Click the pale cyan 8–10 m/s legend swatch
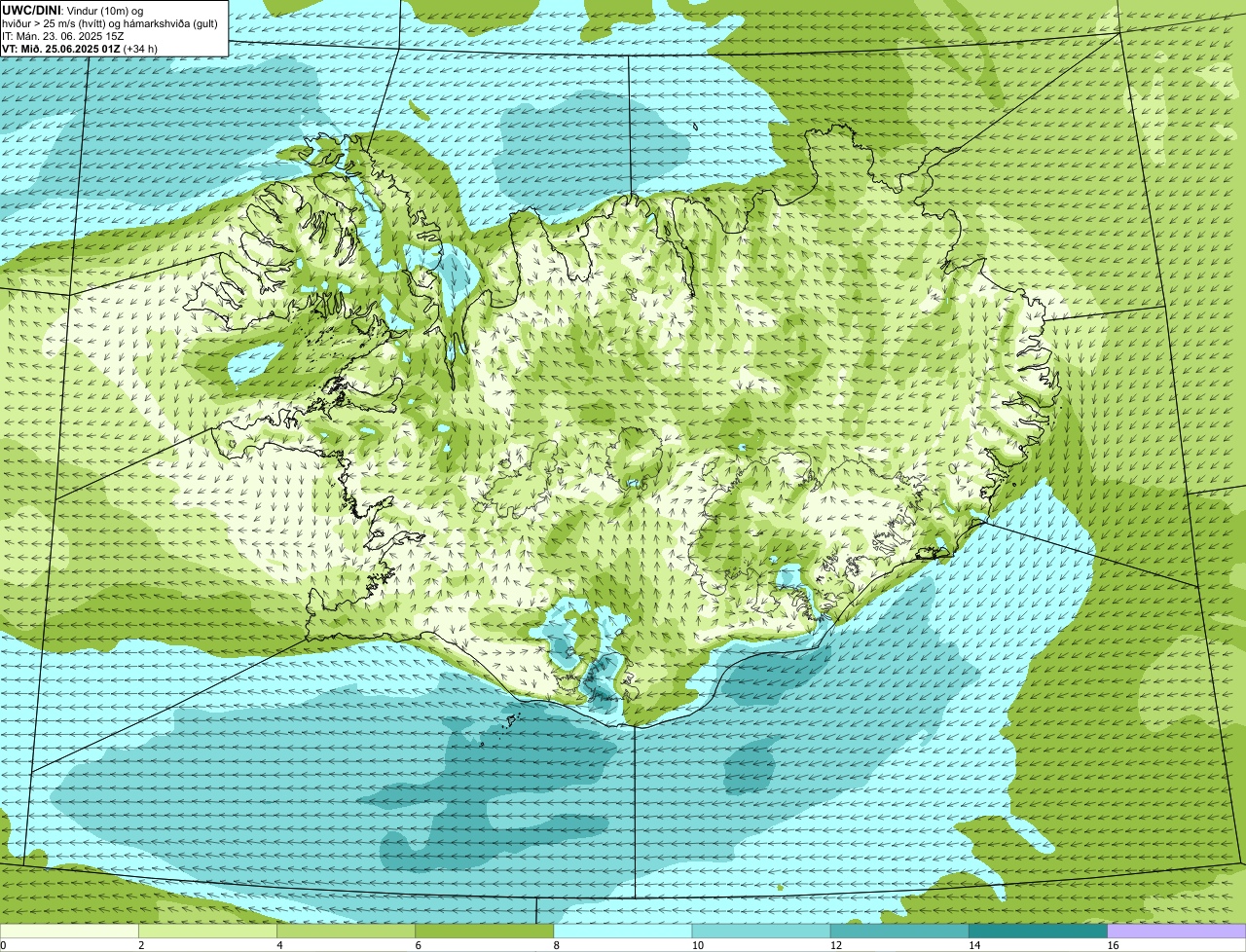1246x952 pixels. [x=623, y=931]
